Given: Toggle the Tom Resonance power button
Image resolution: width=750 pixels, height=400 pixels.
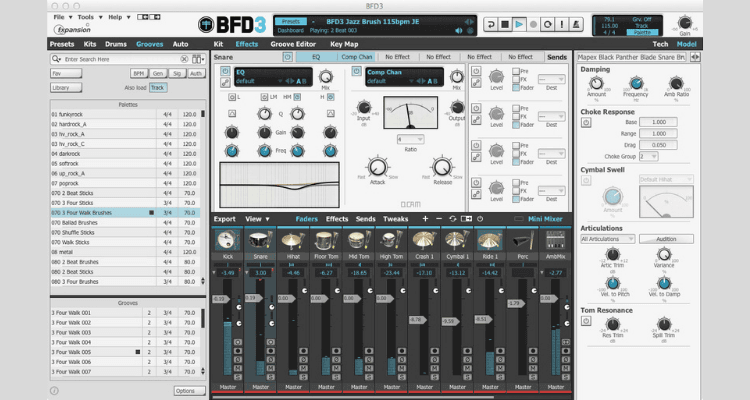Looking at the screenshot, I should pos(586,321).
